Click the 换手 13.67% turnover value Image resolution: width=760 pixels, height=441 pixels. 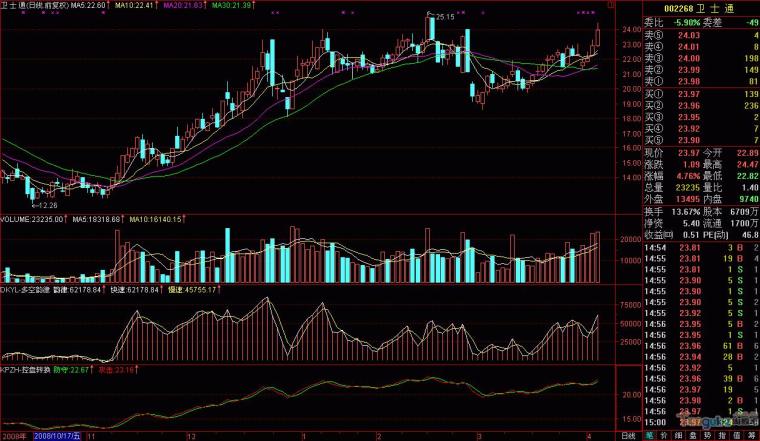pyautogui.click(x=685, y=212)
